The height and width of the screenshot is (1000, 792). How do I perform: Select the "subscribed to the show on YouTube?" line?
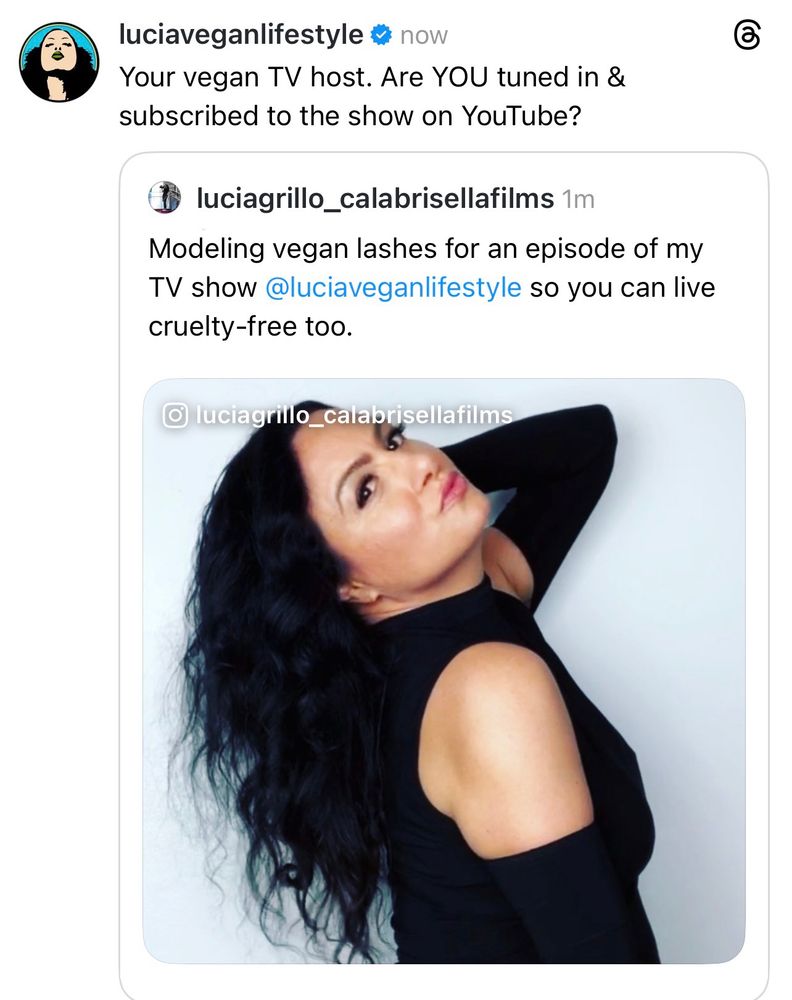(350, 116)
